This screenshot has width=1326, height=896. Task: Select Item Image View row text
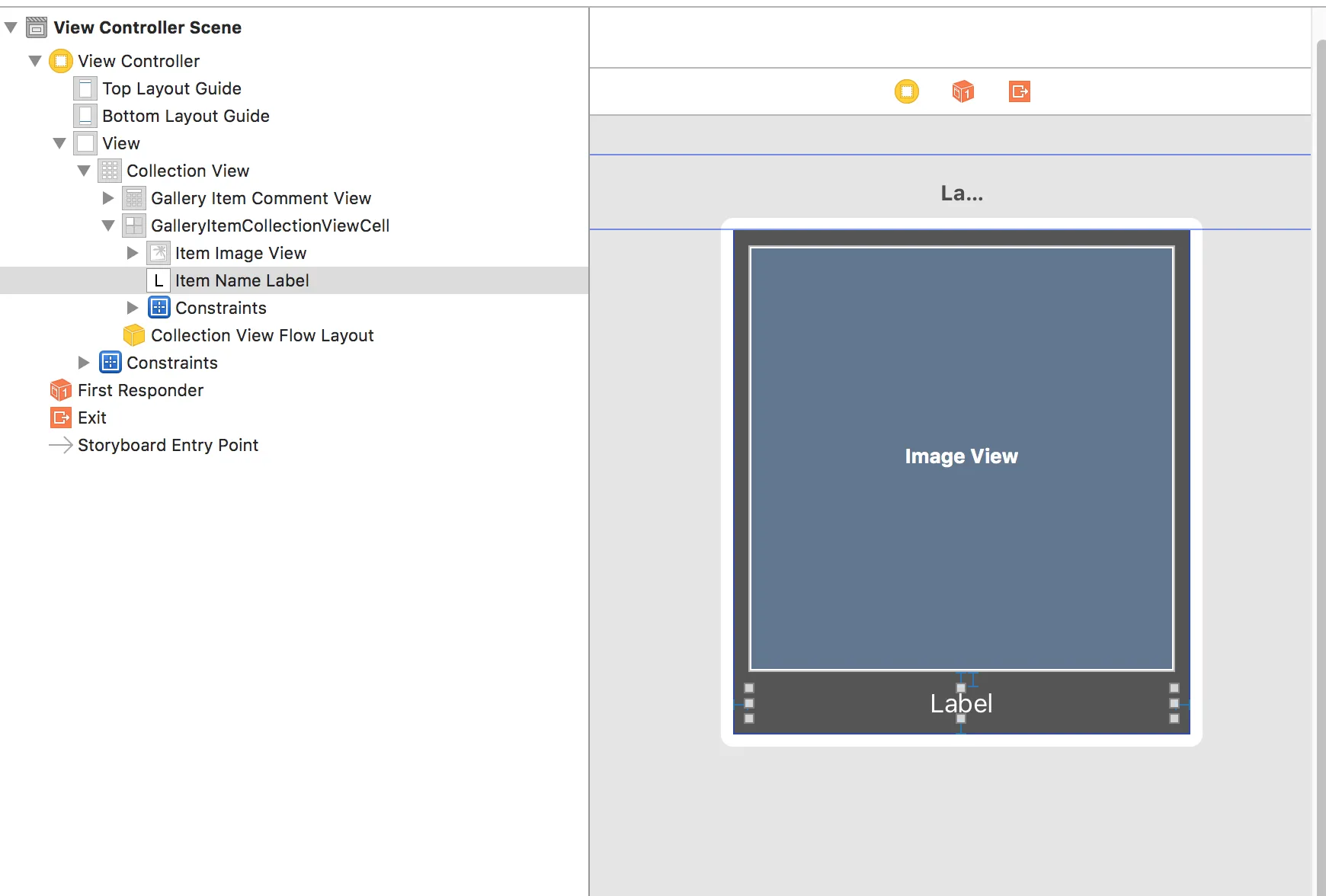241,253
